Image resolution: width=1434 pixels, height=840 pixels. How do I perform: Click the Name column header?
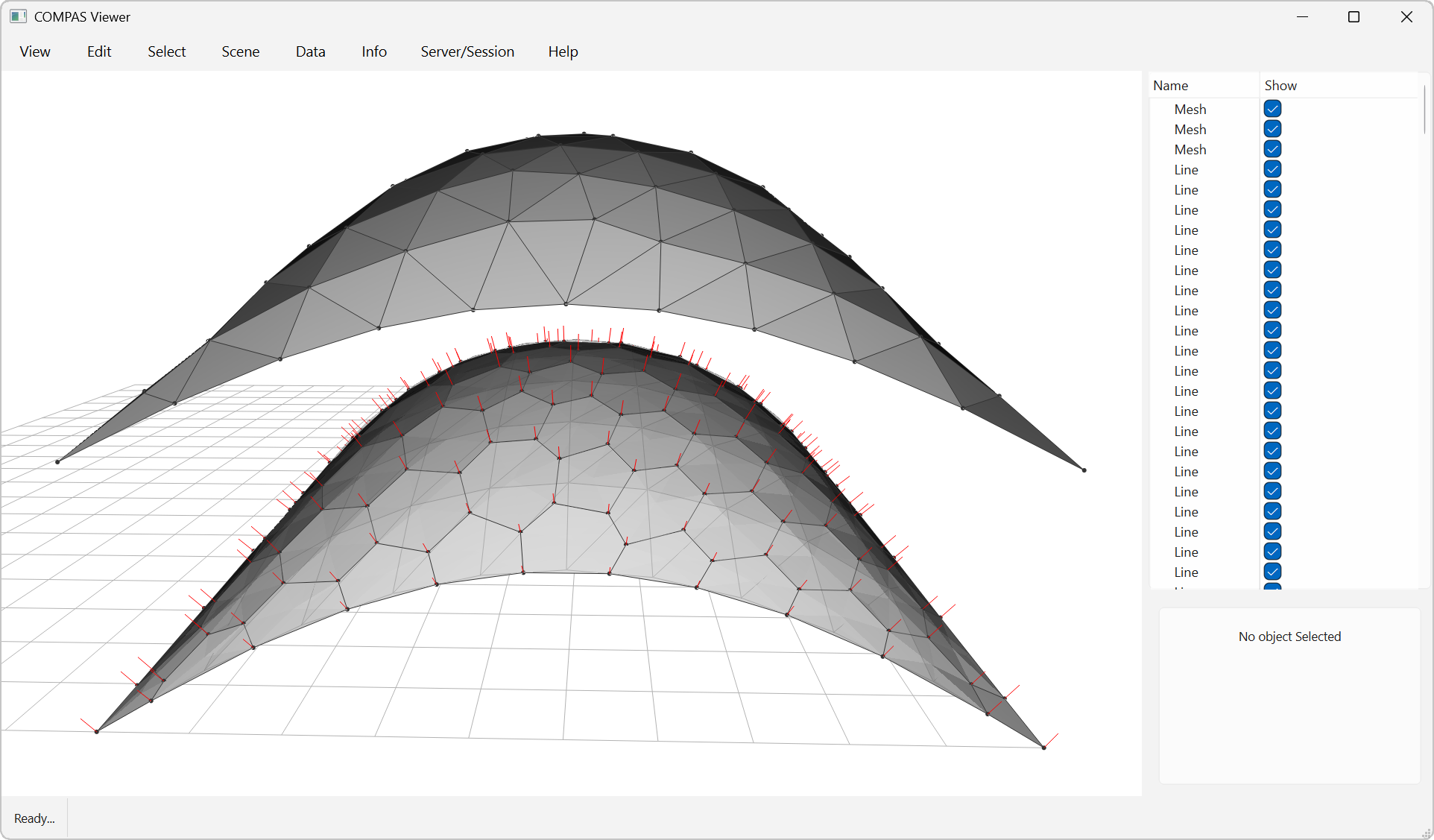tap(1170, 86)
